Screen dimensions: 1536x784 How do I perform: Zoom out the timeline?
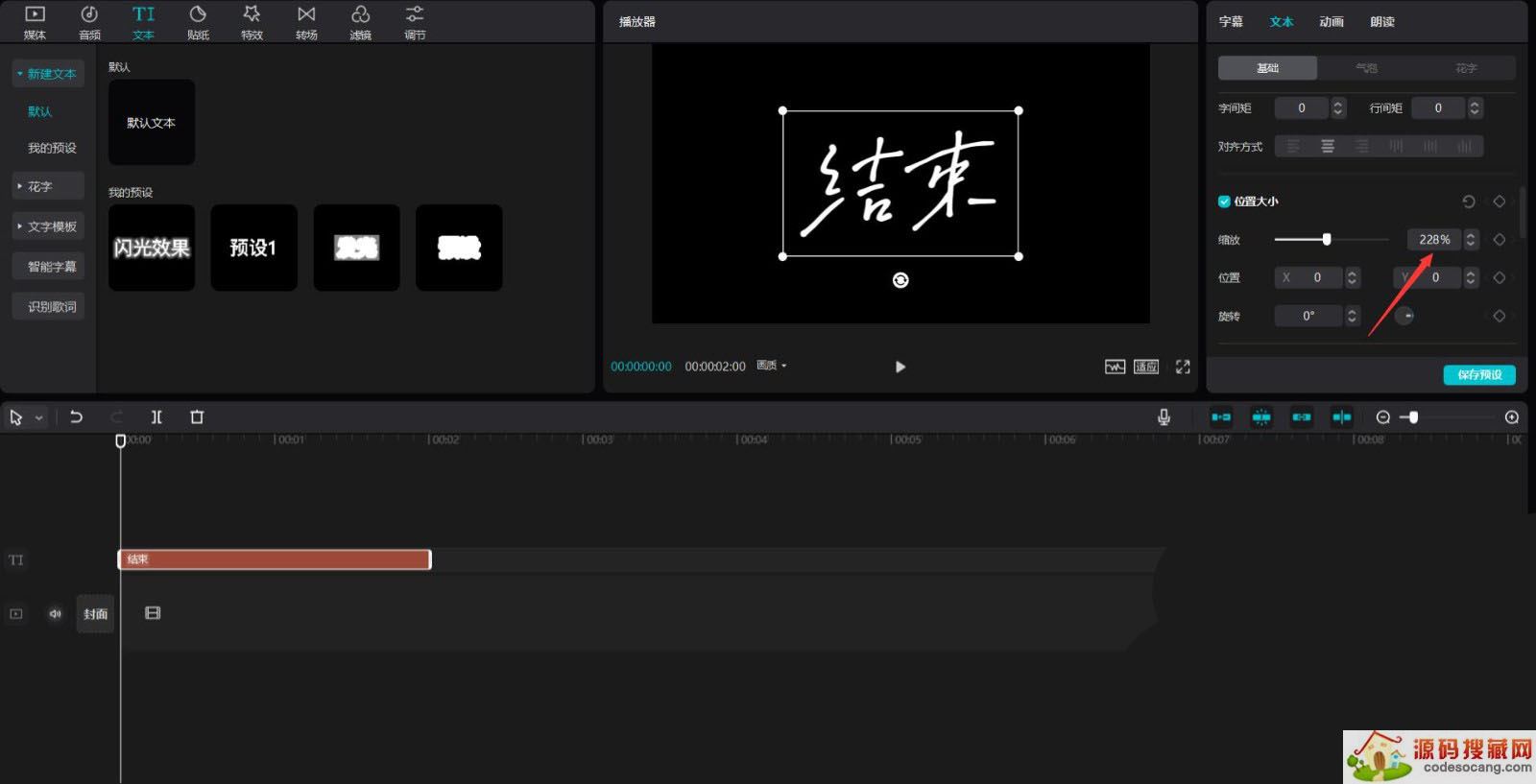(x=1382, y=417)
